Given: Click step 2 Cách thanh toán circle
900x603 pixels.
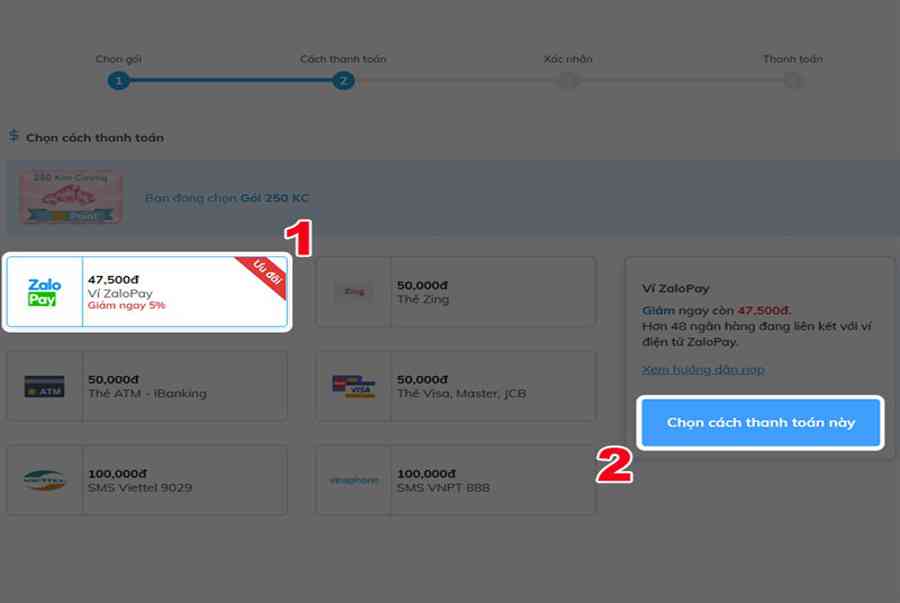Looking at the screenshot, I should (x=343, y=81).
